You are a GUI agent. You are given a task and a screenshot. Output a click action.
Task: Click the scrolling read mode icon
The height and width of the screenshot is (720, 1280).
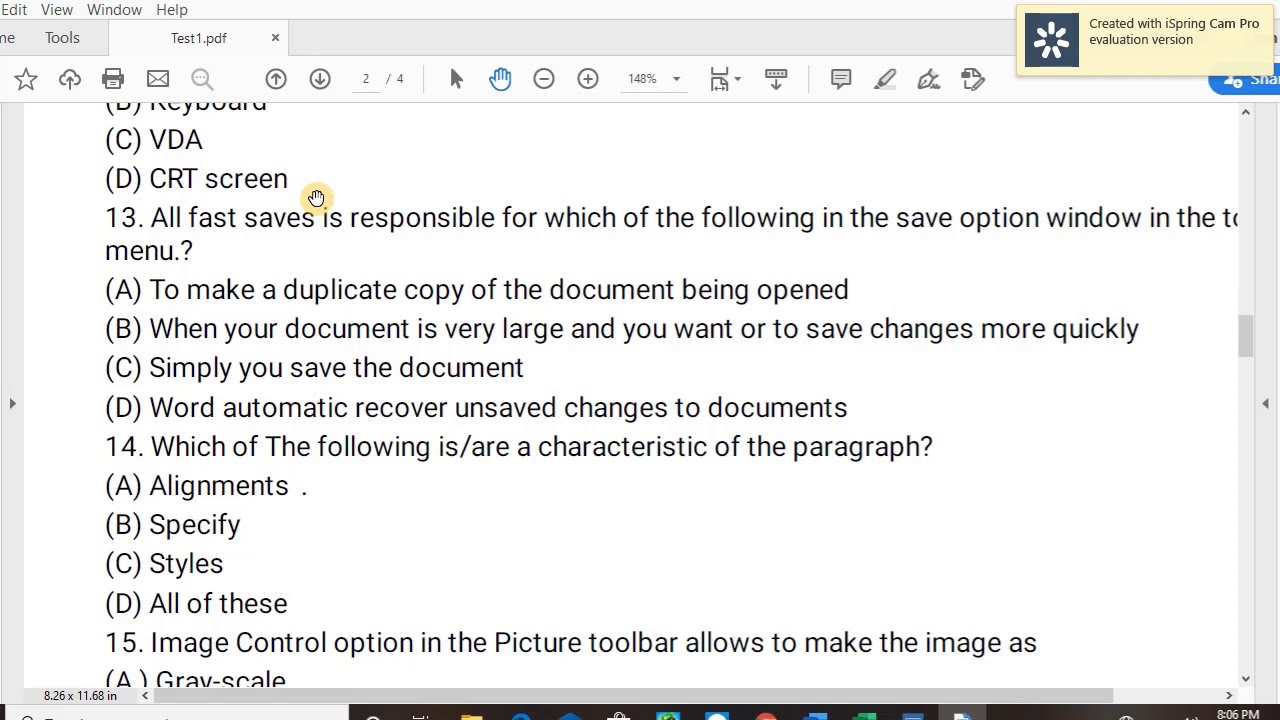point(776,79)
